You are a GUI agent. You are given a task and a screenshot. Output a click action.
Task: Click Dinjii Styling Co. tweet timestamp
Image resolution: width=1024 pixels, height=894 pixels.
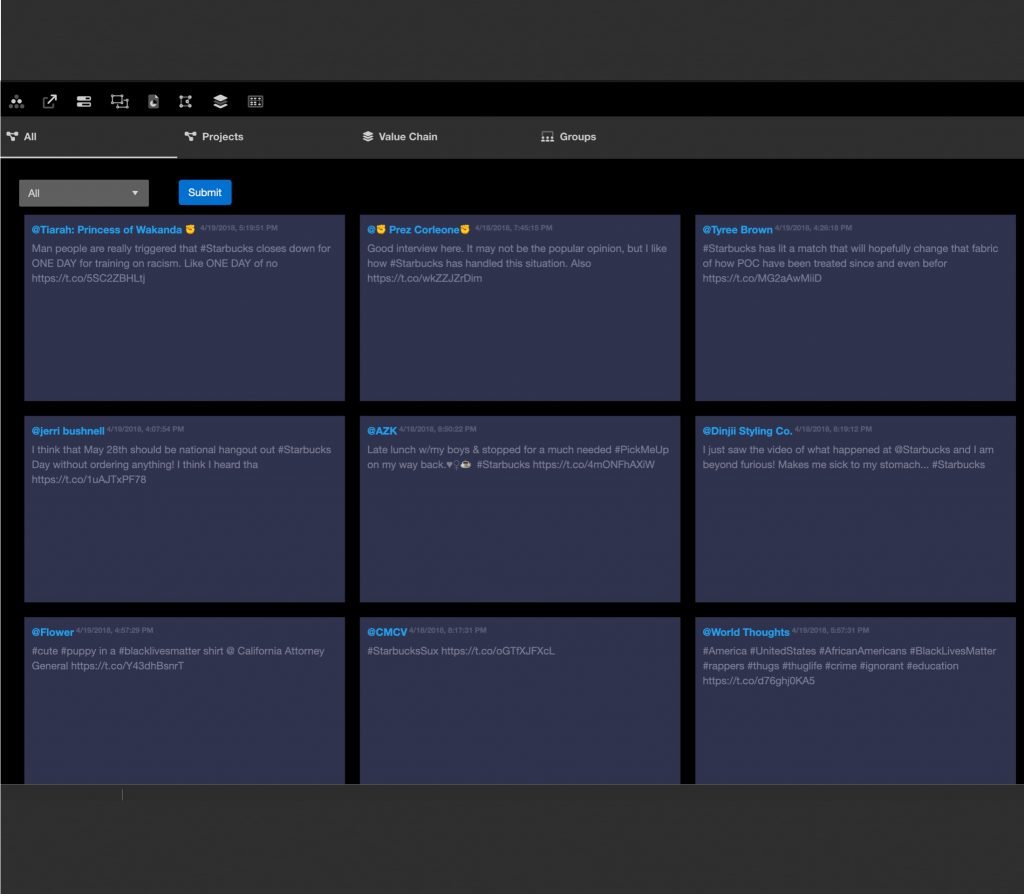833,429
